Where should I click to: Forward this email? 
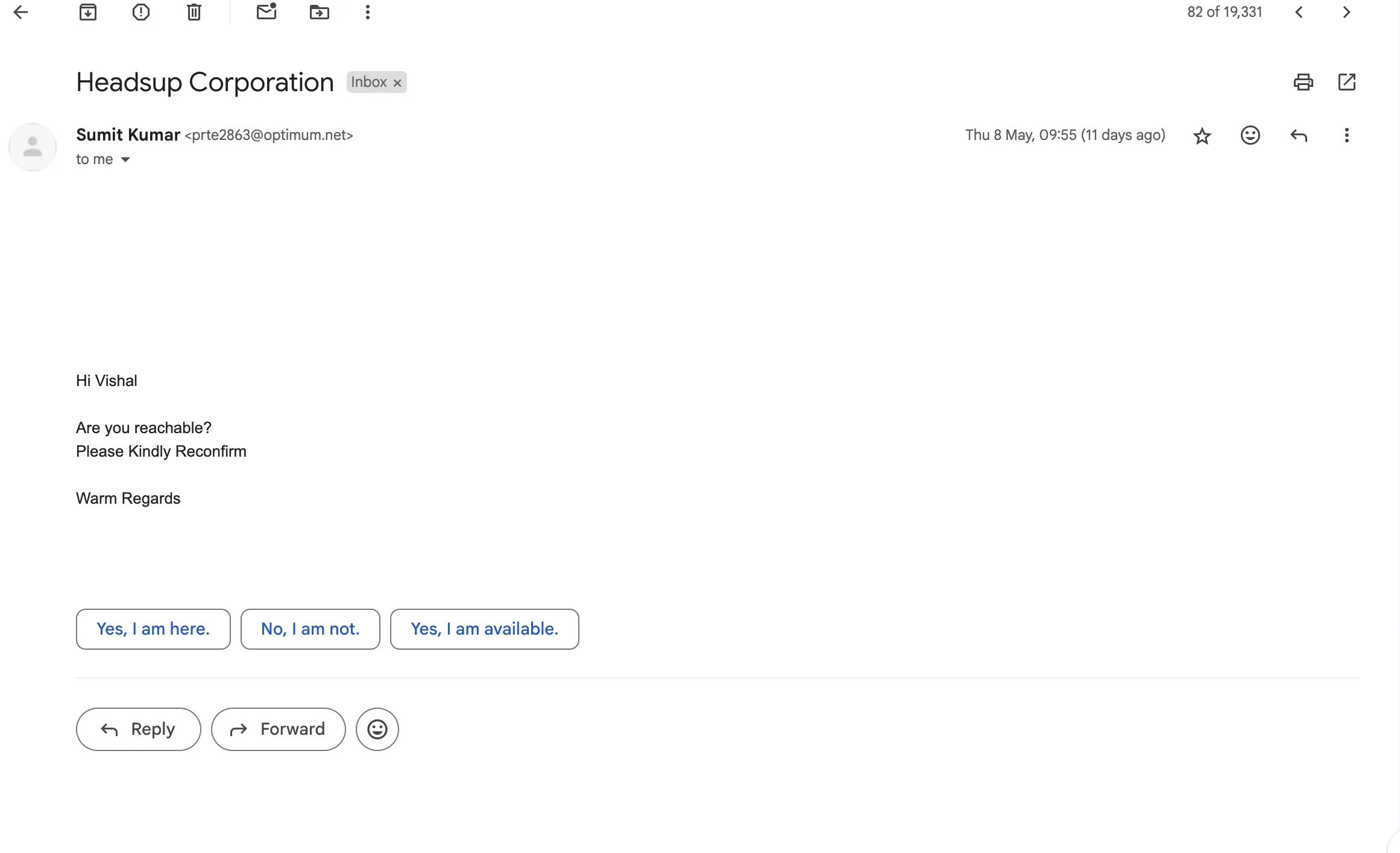pos(278,729)
